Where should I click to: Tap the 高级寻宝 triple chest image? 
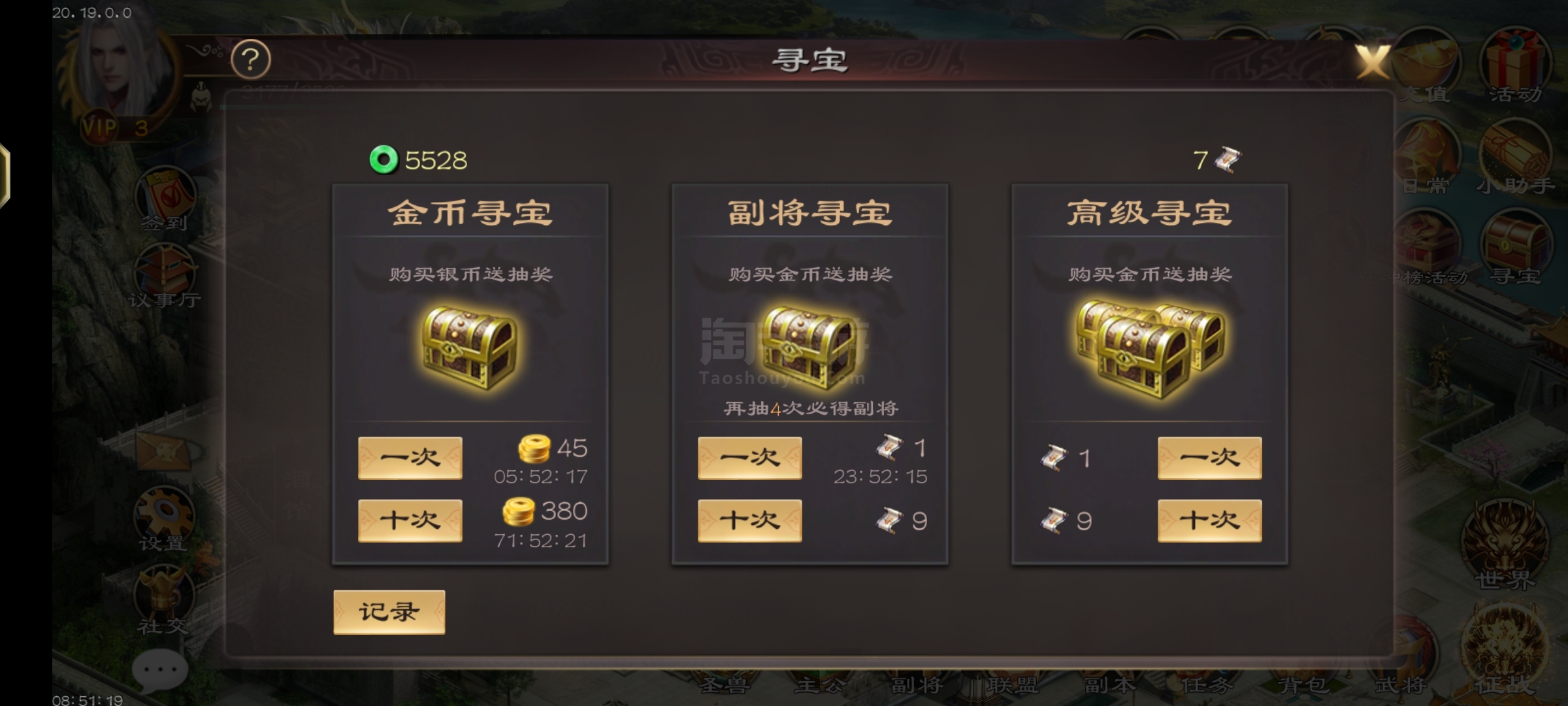1150,350
